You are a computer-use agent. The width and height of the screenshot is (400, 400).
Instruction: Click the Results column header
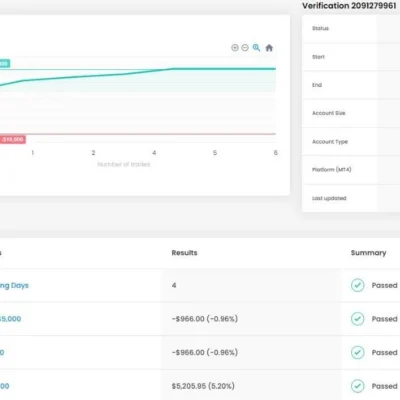184,253
